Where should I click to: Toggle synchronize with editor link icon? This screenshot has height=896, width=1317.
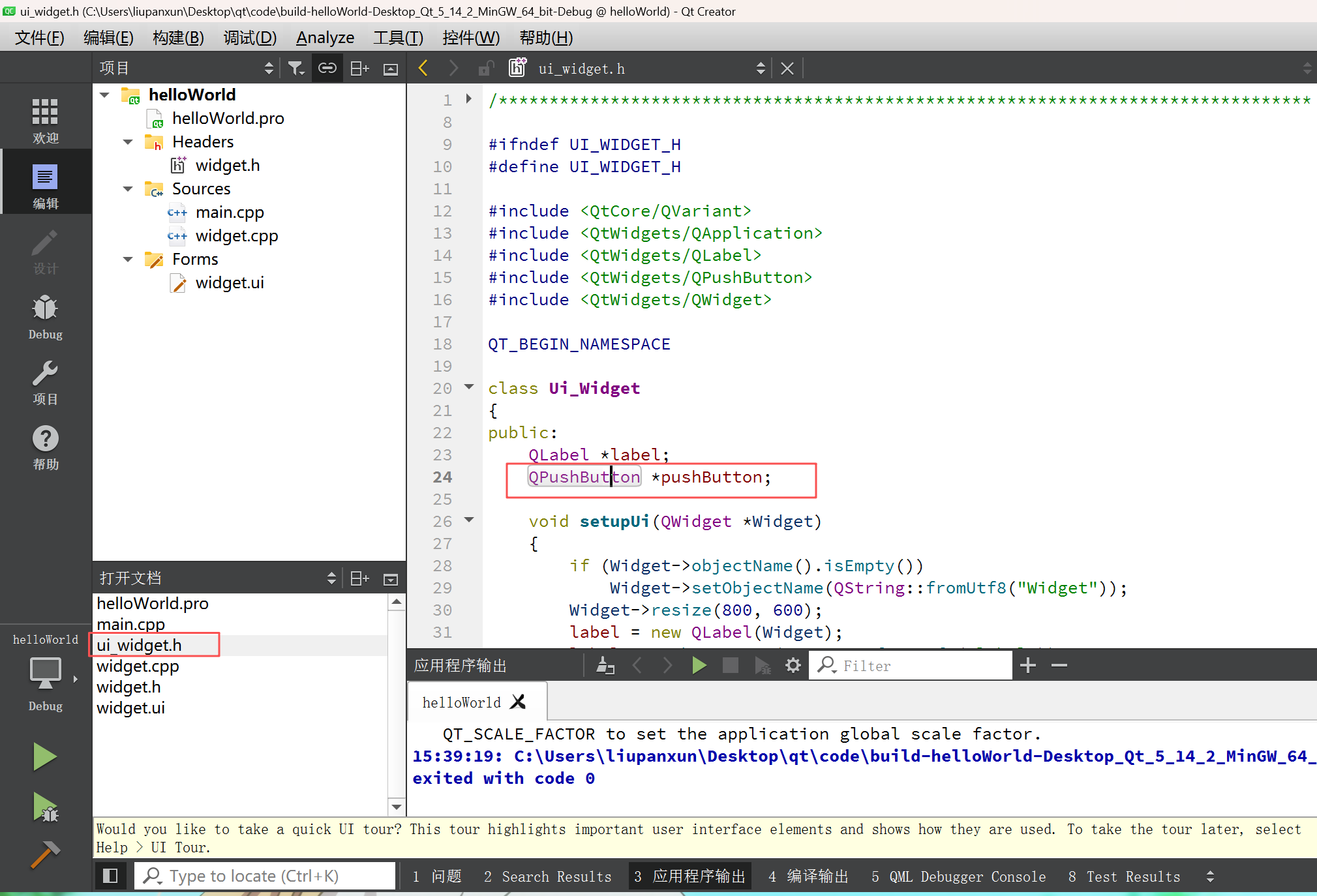[x=327, y=68]
